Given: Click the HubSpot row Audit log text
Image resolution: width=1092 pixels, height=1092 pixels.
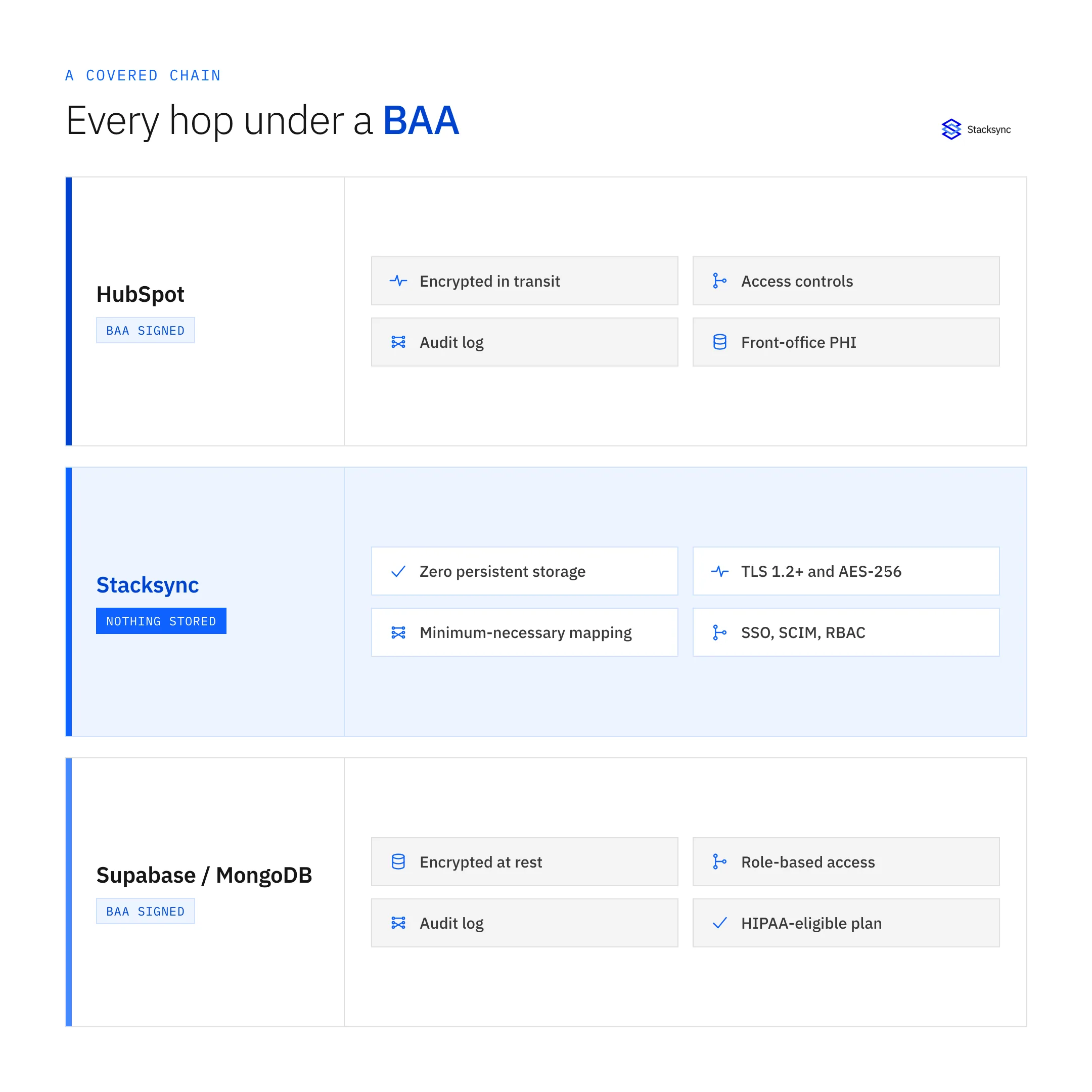Looking at the screenshot, I should tap(451, 343).
